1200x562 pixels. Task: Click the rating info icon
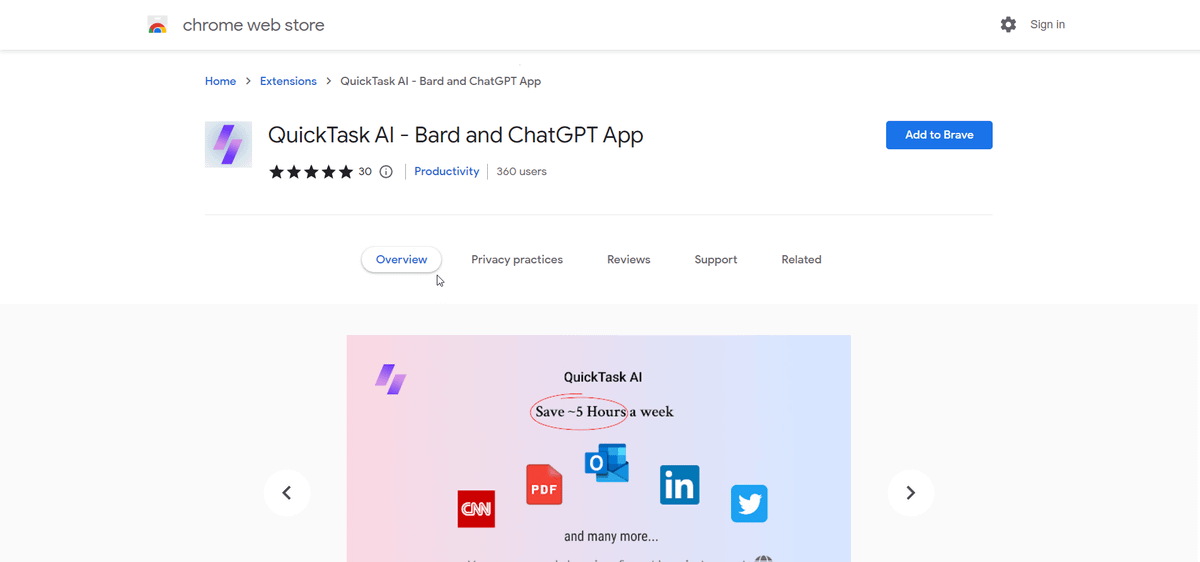(386, 172)
